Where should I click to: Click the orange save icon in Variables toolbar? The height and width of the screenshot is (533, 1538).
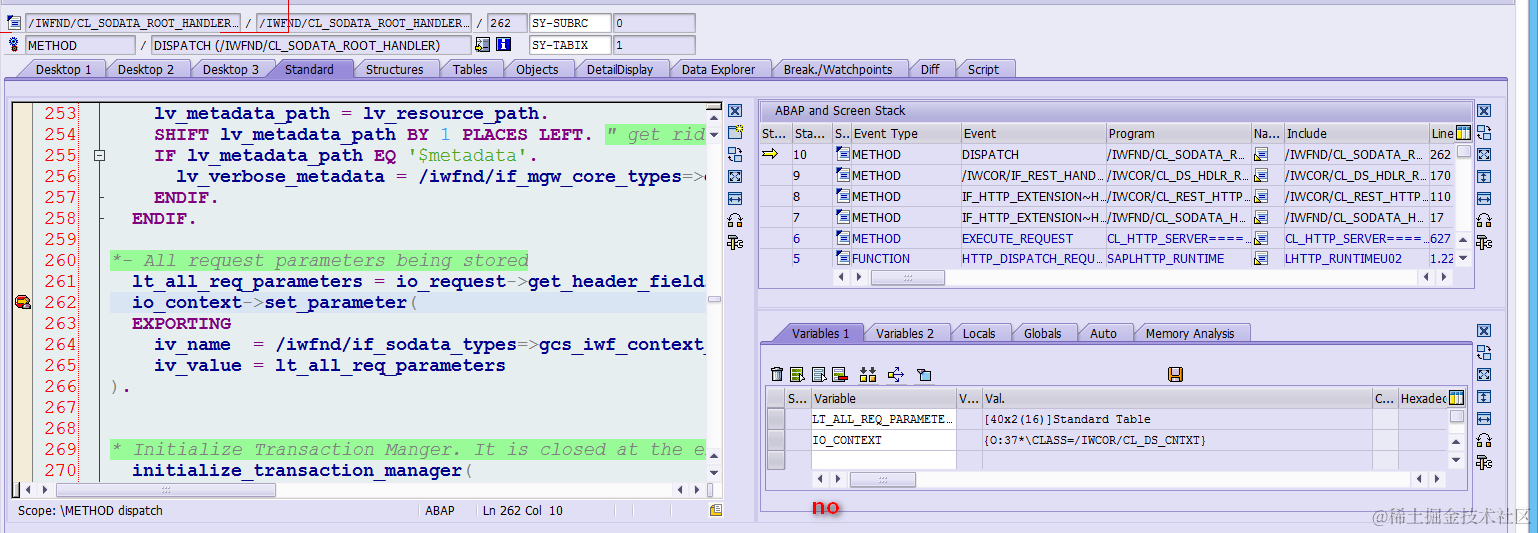click(1175, 374)
